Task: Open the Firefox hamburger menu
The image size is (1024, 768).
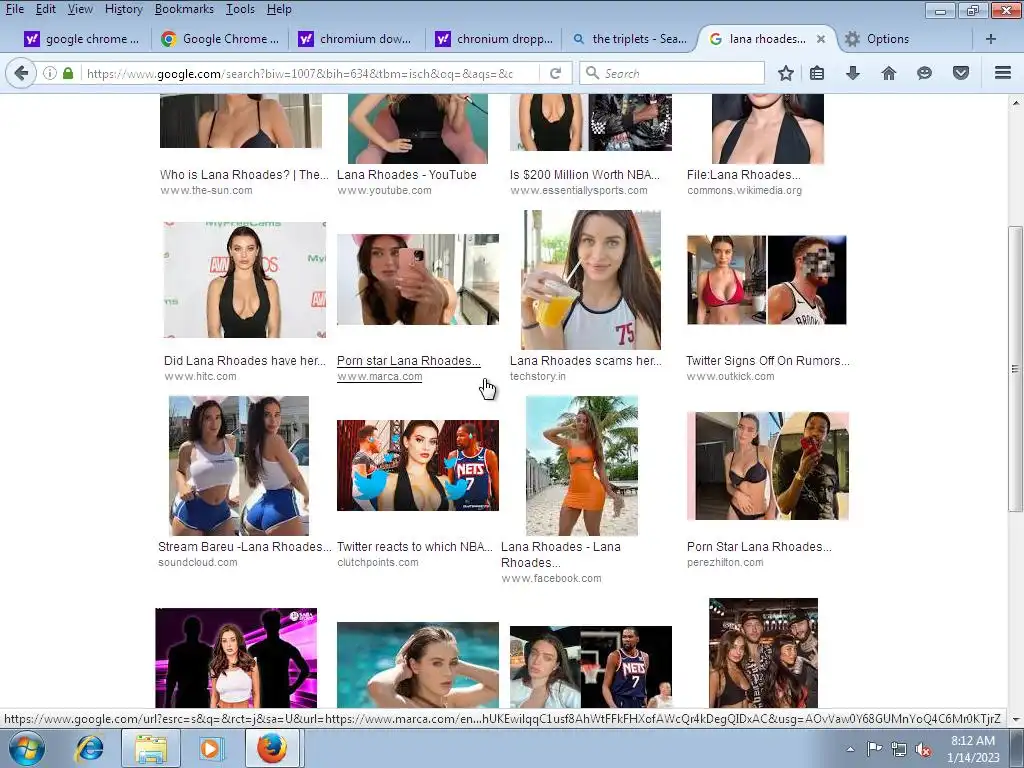Action: 1003,72
